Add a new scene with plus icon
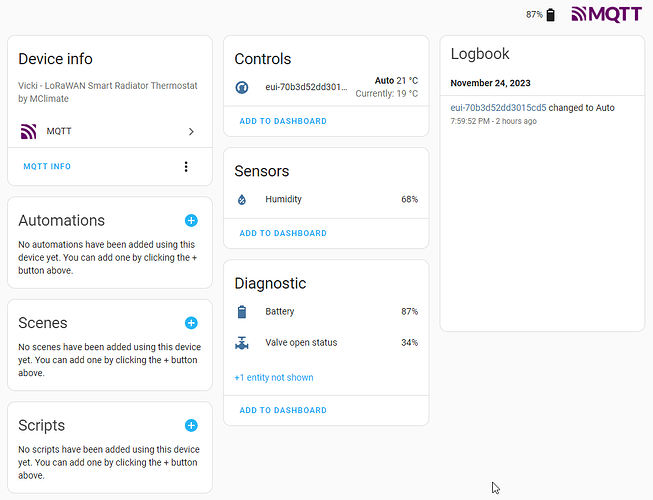 click(x=191, y=323)
